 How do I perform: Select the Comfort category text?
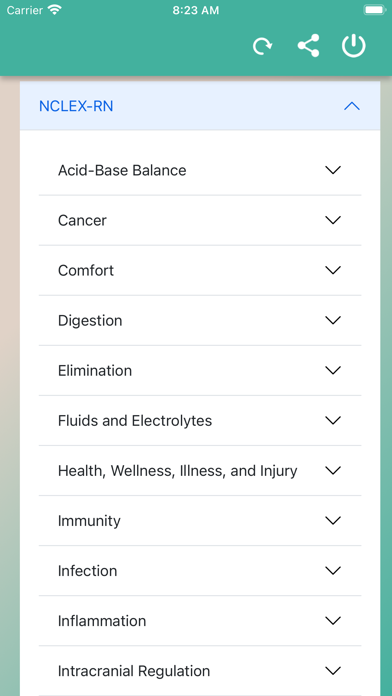[x=86, y=270]
